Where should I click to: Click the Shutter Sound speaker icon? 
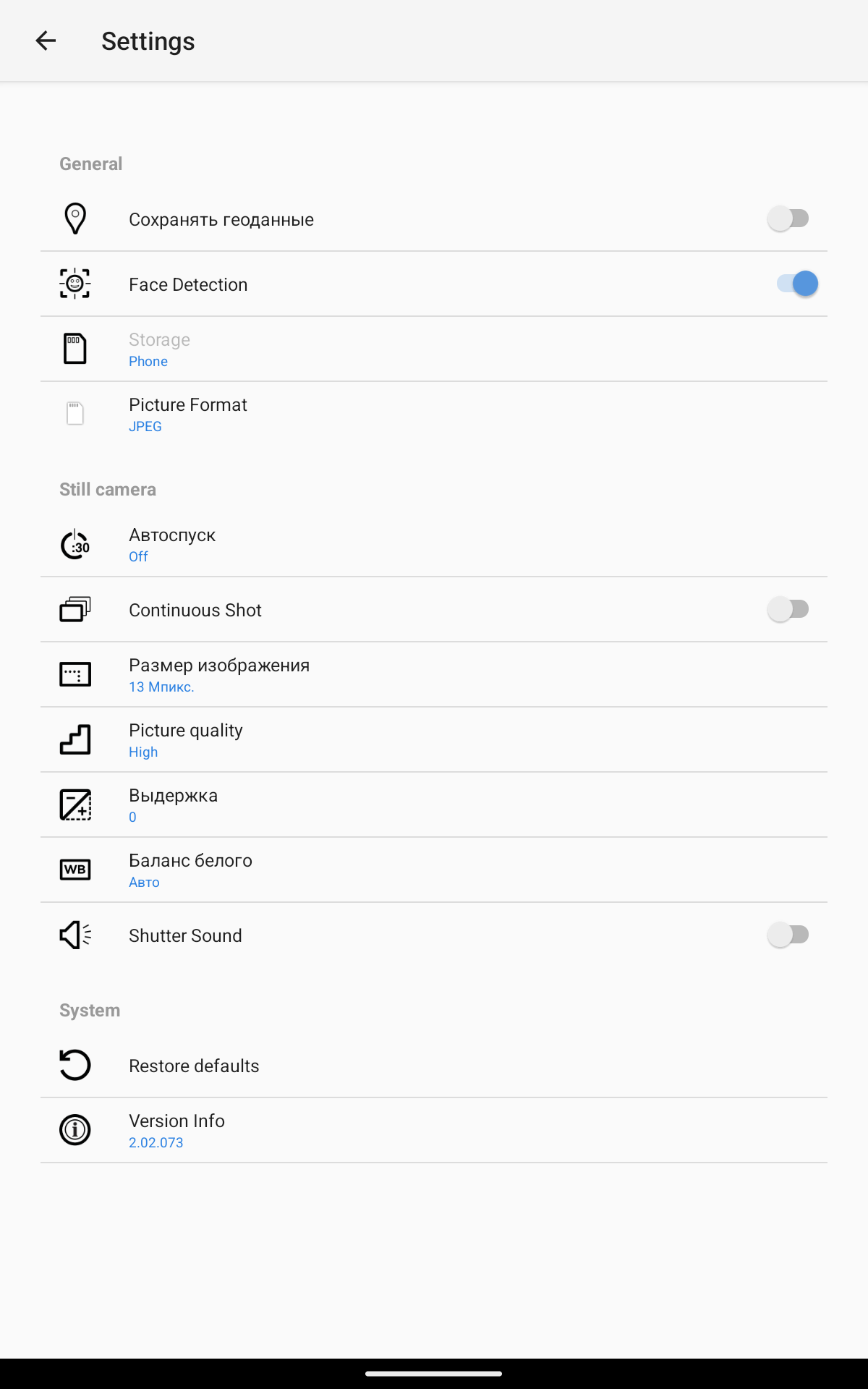click(75, 935)
